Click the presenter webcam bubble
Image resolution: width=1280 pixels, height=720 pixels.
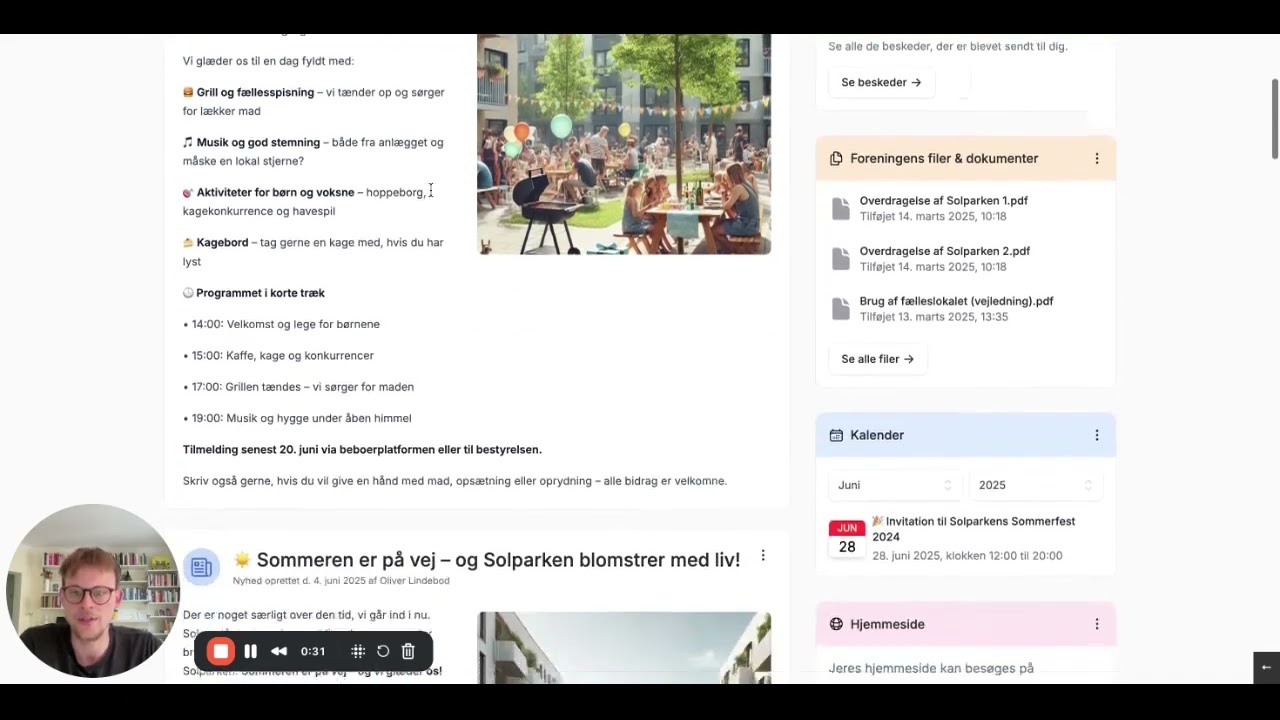[x=92, y=591]
